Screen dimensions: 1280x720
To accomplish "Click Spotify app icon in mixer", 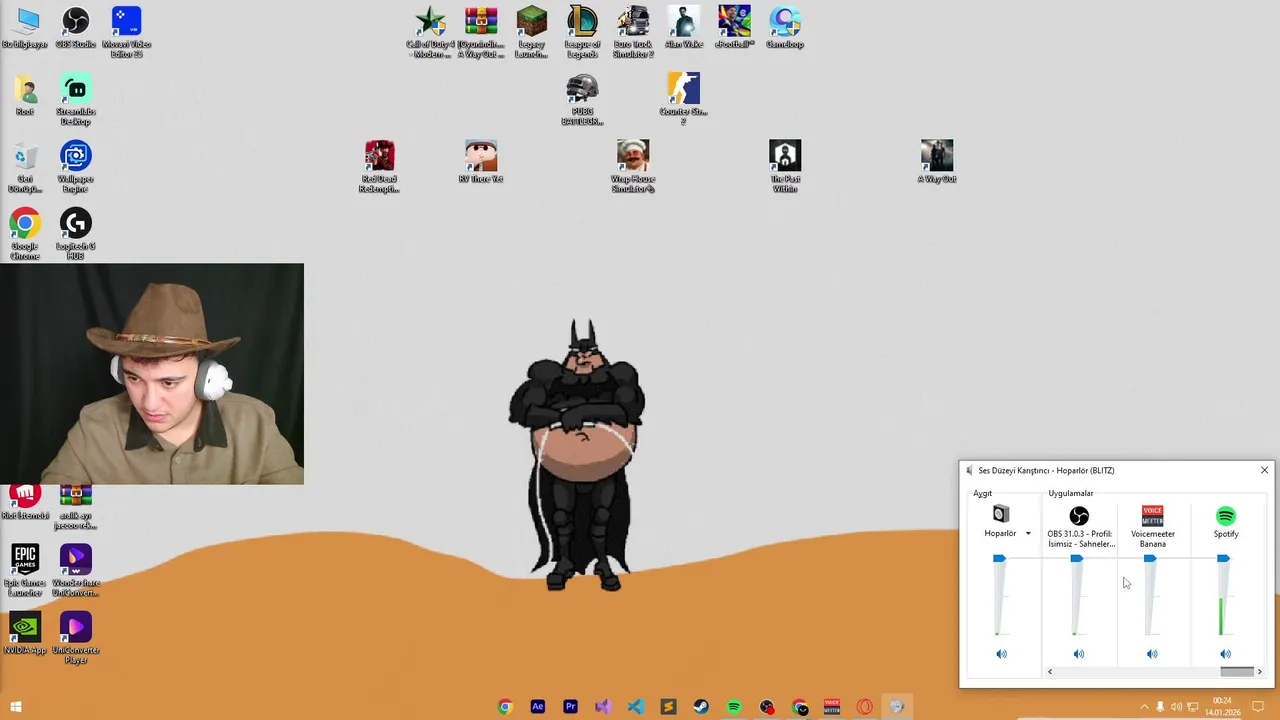I will point(1225,516).
